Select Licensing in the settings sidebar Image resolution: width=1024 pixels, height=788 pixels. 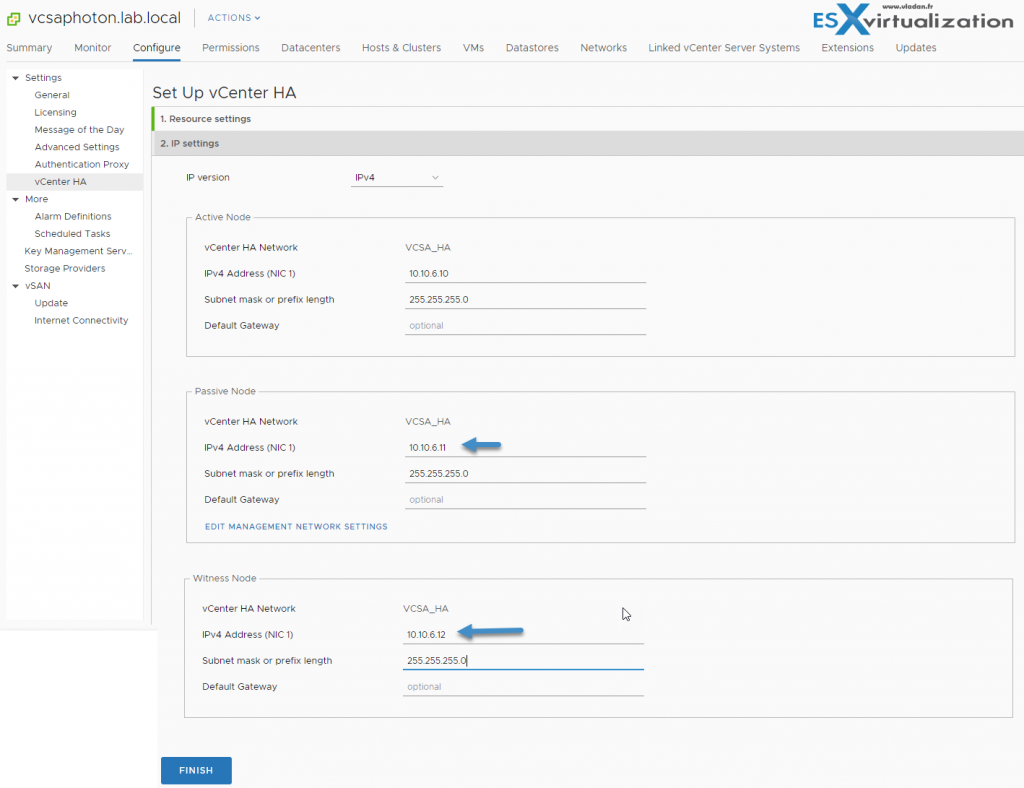pos(55,113)
